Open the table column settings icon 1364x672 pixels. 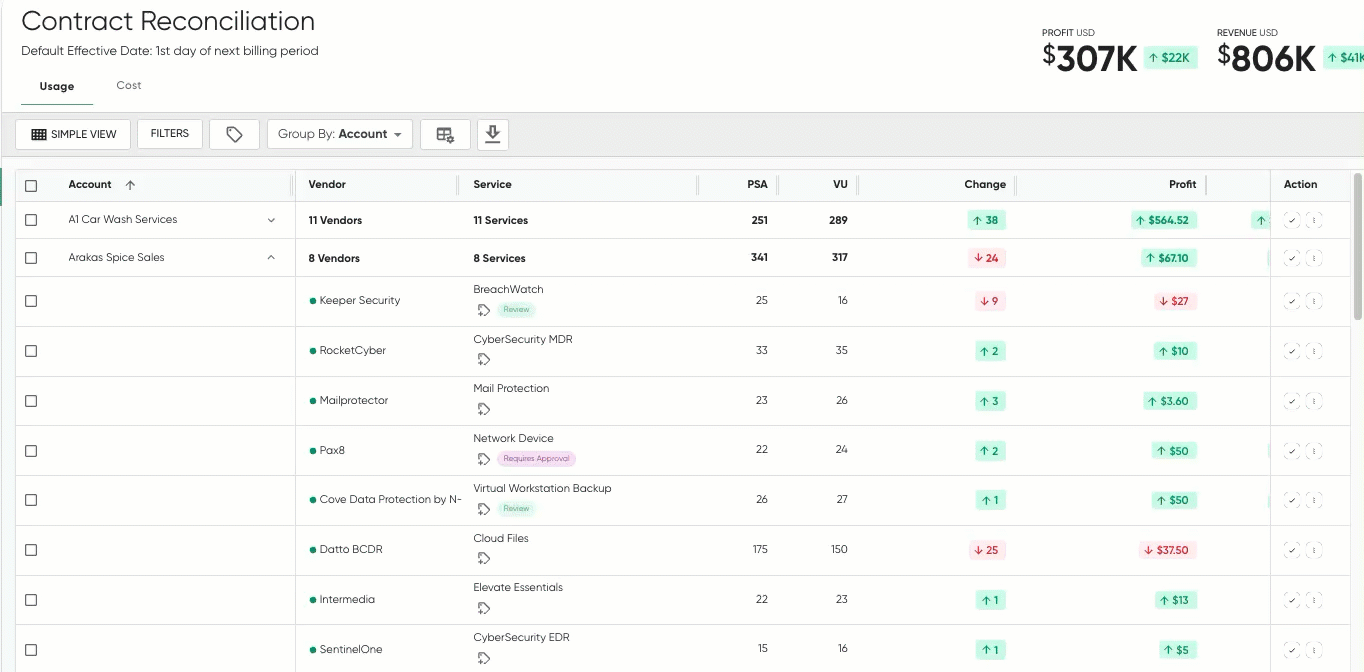(445, 134)
